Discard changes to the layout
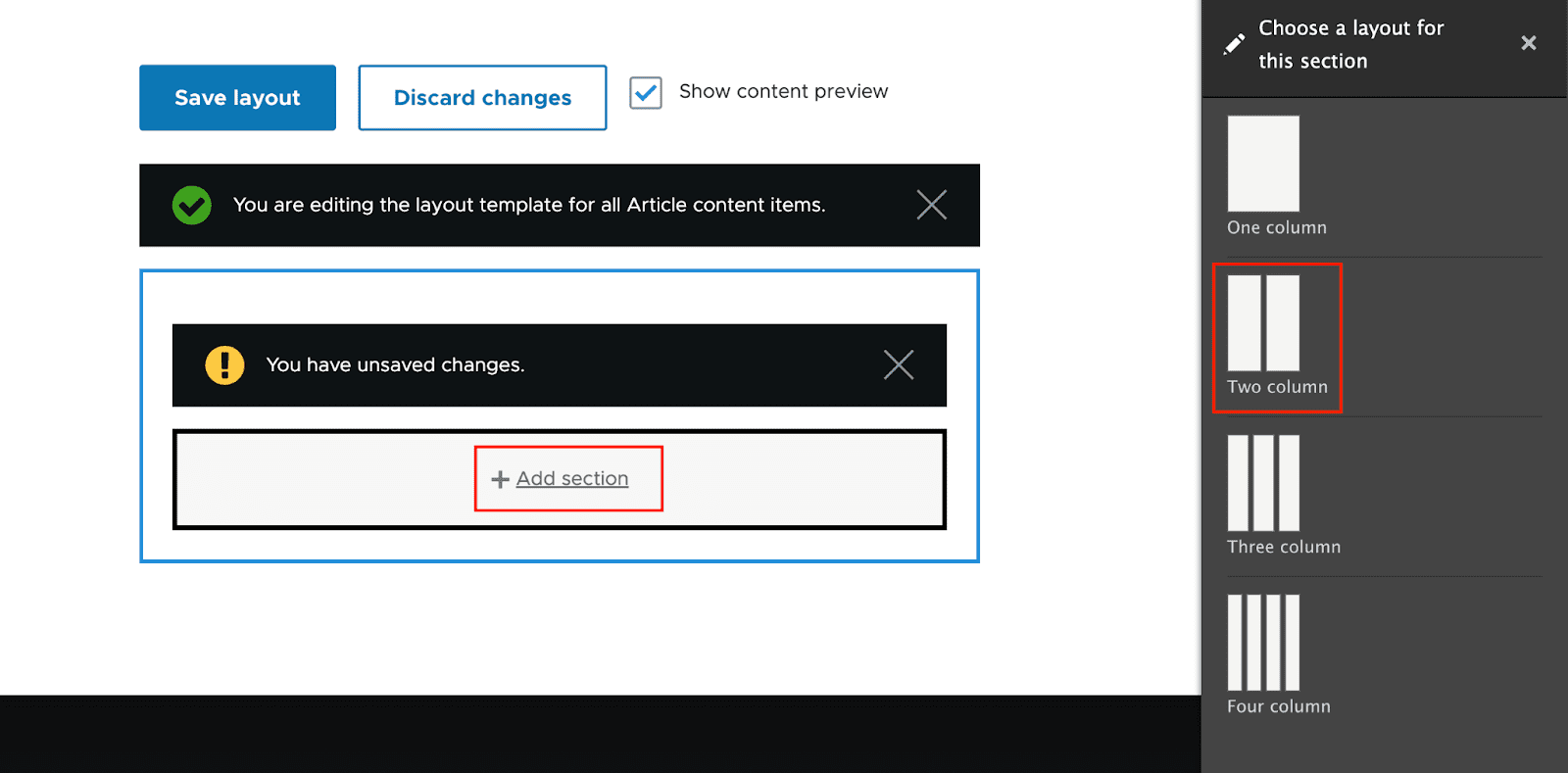The image size is (1568, 773). point(482,98)
